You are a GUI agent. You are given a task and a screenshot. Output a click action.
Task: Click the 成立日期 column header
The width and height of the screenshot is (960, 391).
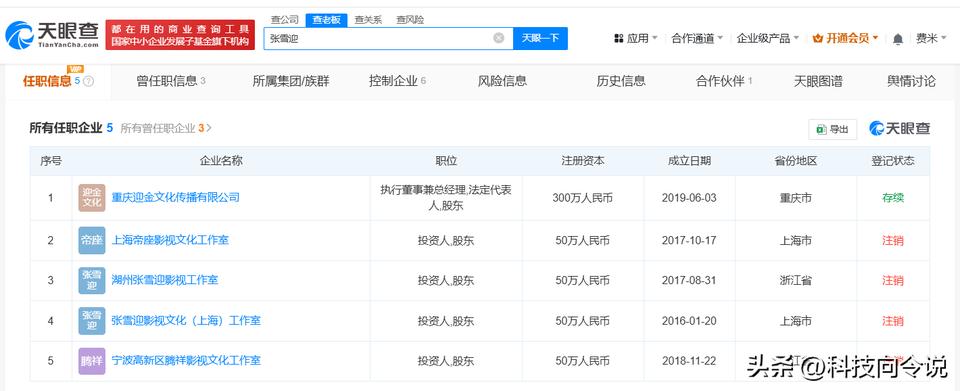[689, 161]
